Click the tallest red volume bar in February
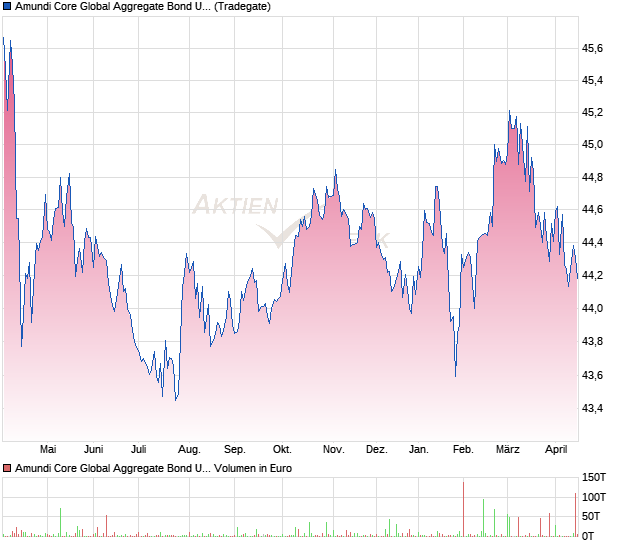This screenshot has height=546, width=620. 463,509
